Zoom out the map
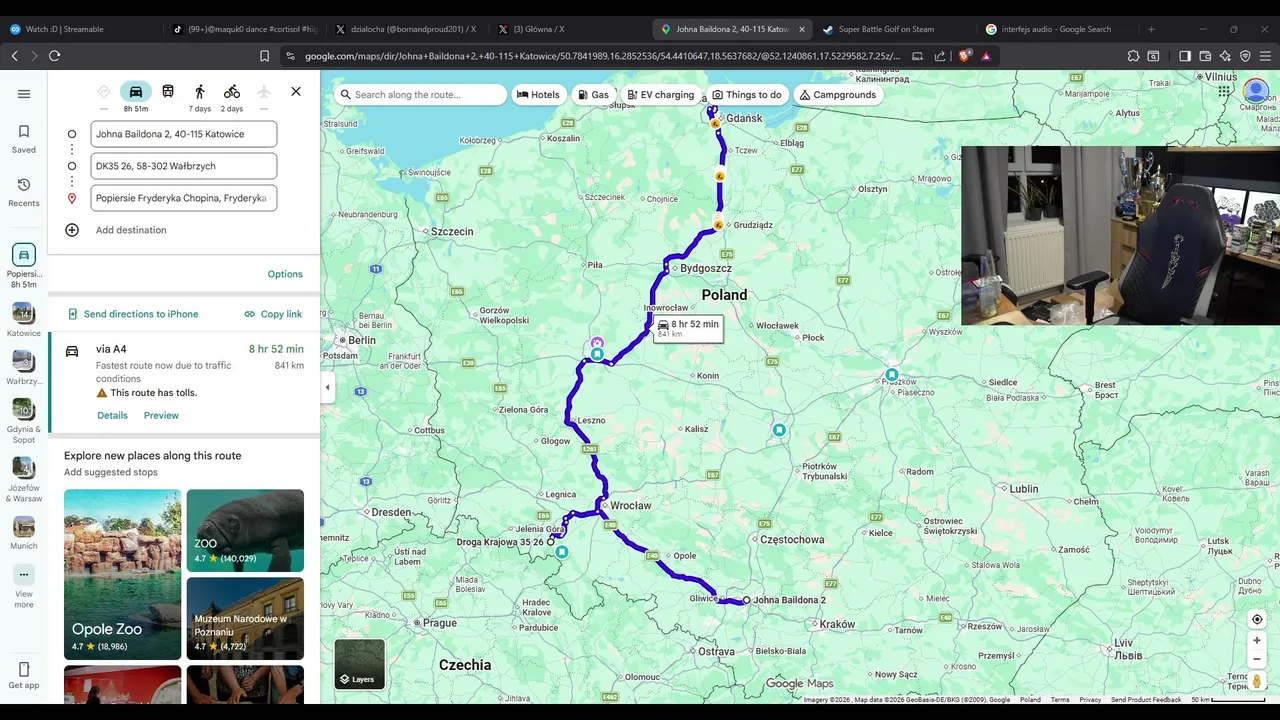This screenshot has width=1280, height=720. click(x=1257, y=659)
